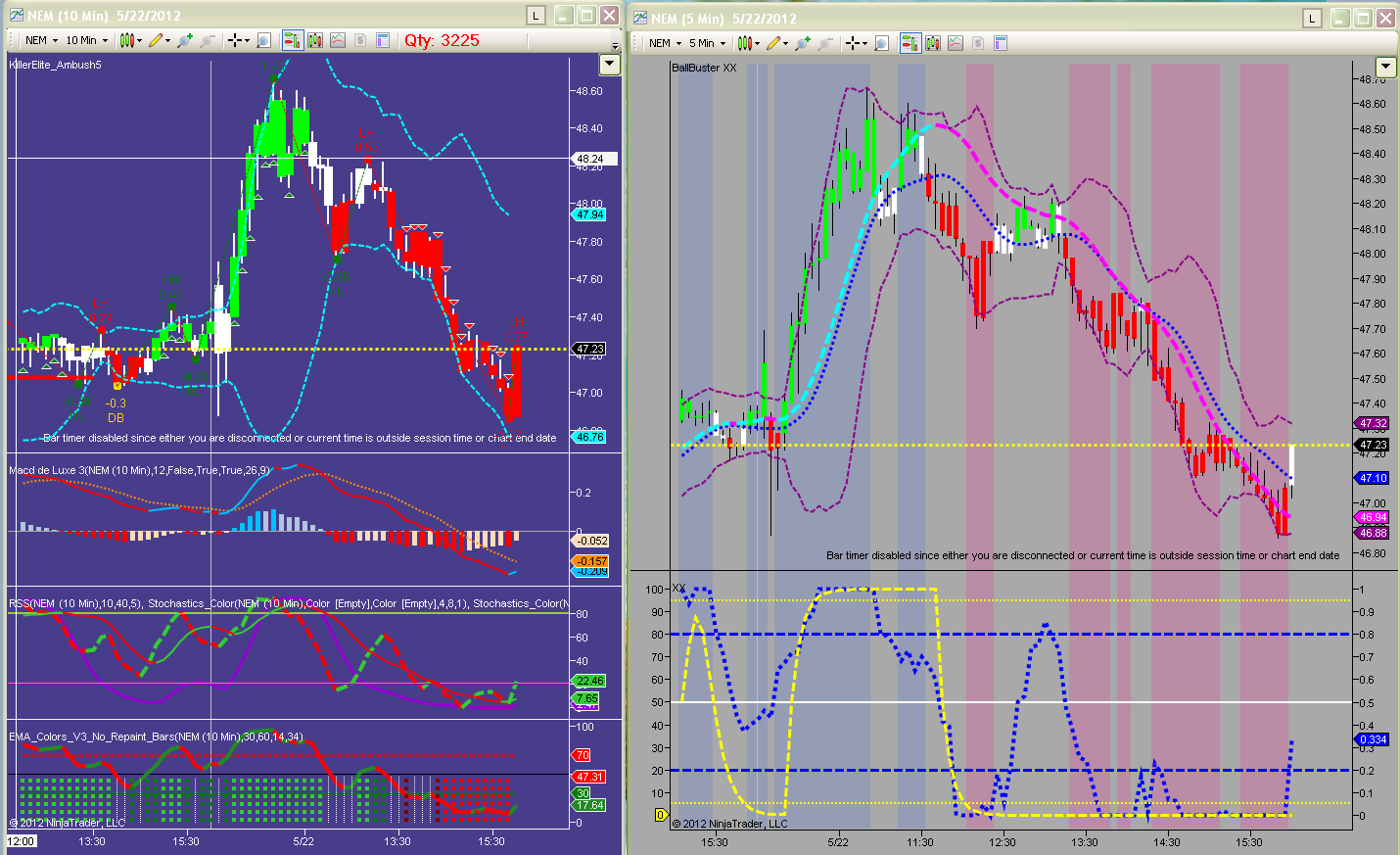Click the BallBuster XX indicator label
Viewport: 1400px width, 855px height.
coord(704,68)
